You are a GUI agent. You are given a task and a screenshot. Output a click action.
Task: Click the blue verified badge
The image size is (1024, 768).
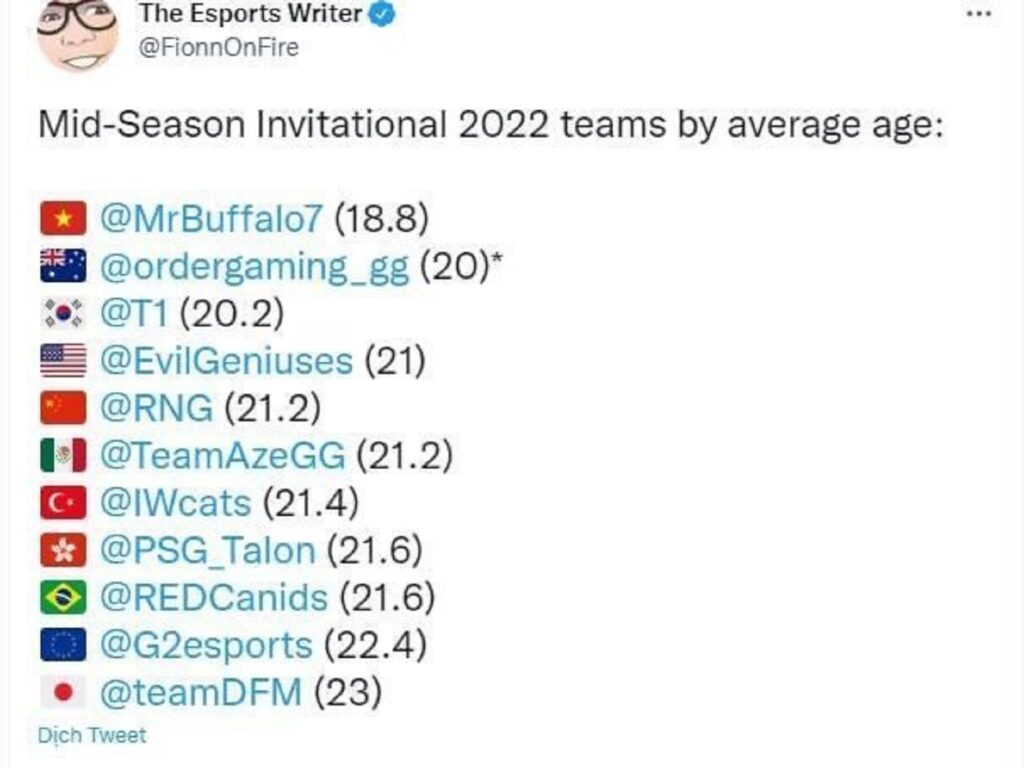385,14
